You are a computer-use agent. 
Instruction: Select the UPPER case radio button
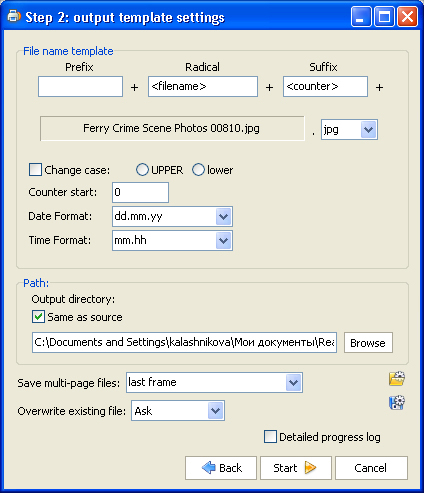[142, 170]
